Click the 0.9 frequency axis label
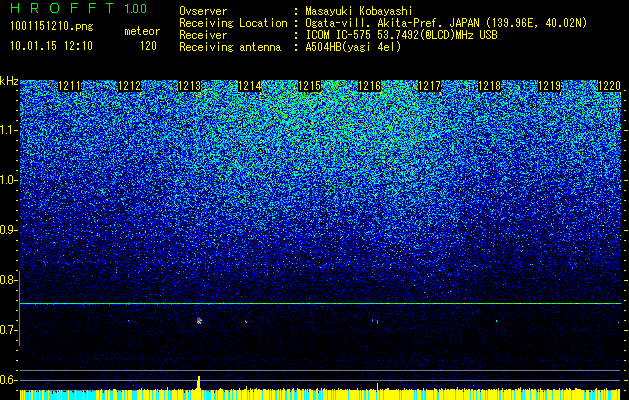Image resolution: width=629 pixels, height=400 pixels. click(7, 230)
